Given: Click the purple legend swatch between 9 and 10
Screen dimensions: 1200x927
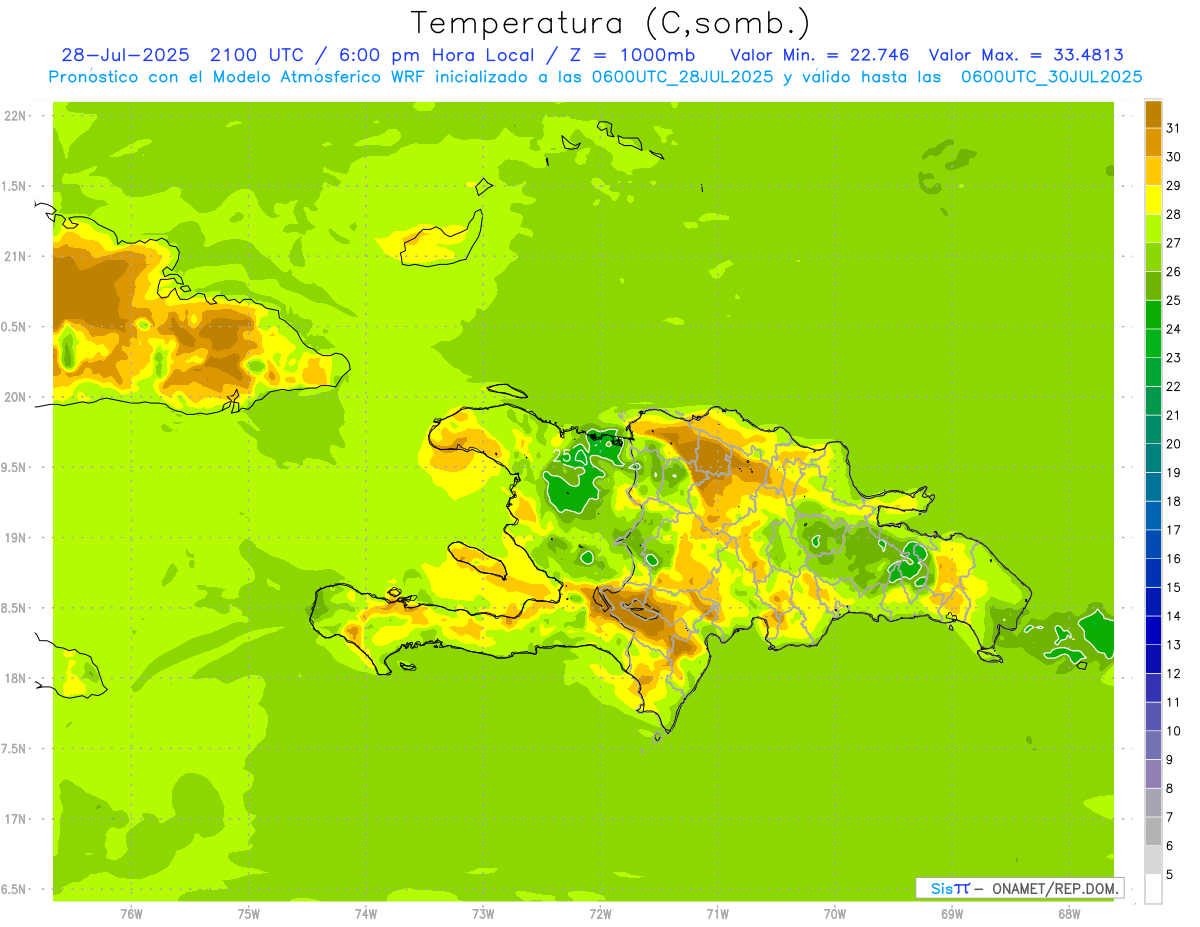Looking at the screenshot, I should tap(1153, 745).
